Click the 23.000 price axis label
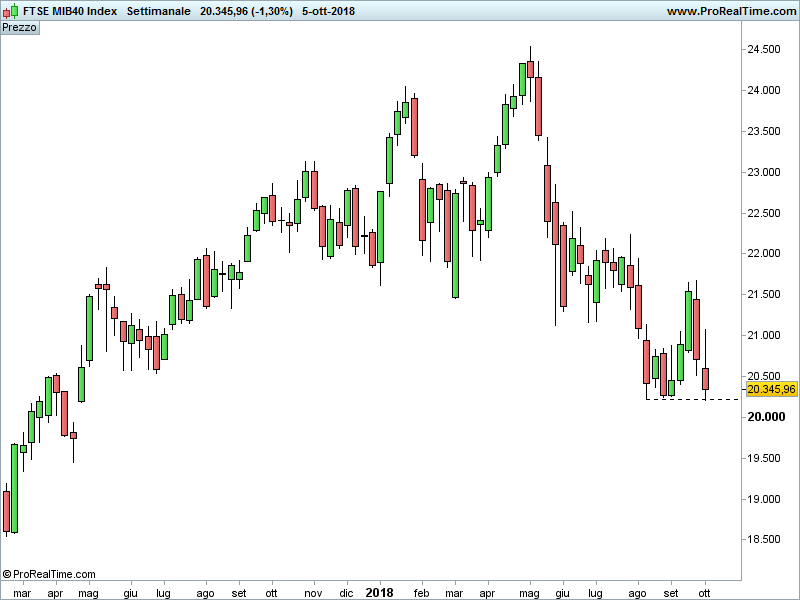The height and width of the screenshot is (600, 800). click(x=764, y=172)
